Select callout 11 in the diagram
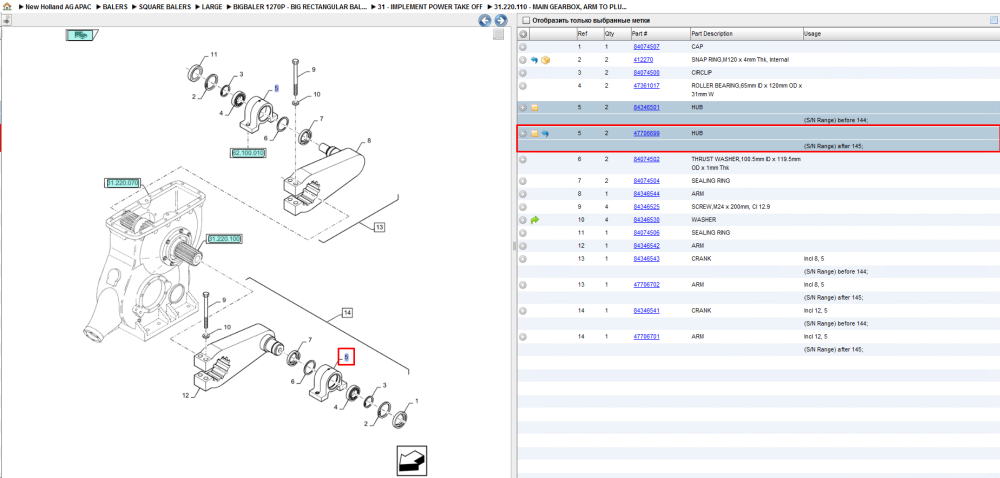Screen dimensions: 1000x478 214,54
